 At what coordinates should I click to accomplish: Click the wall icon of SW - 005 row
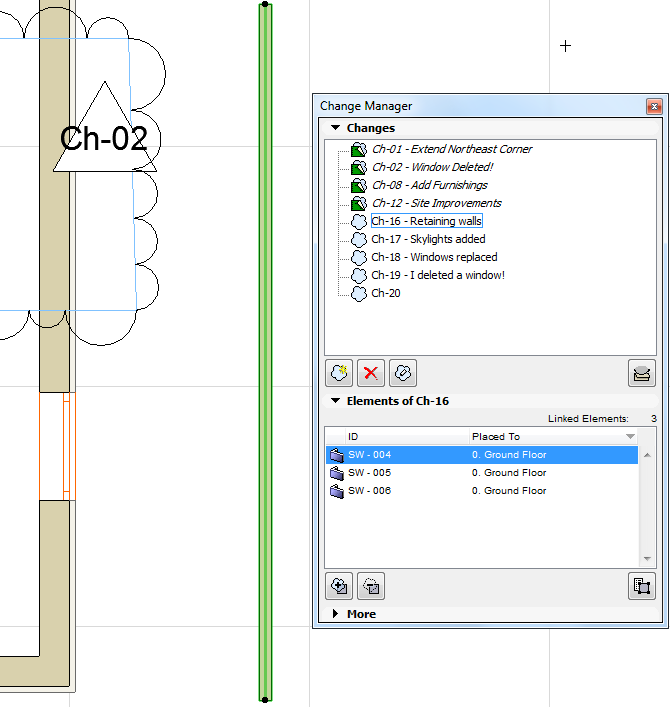pos(336,473)
